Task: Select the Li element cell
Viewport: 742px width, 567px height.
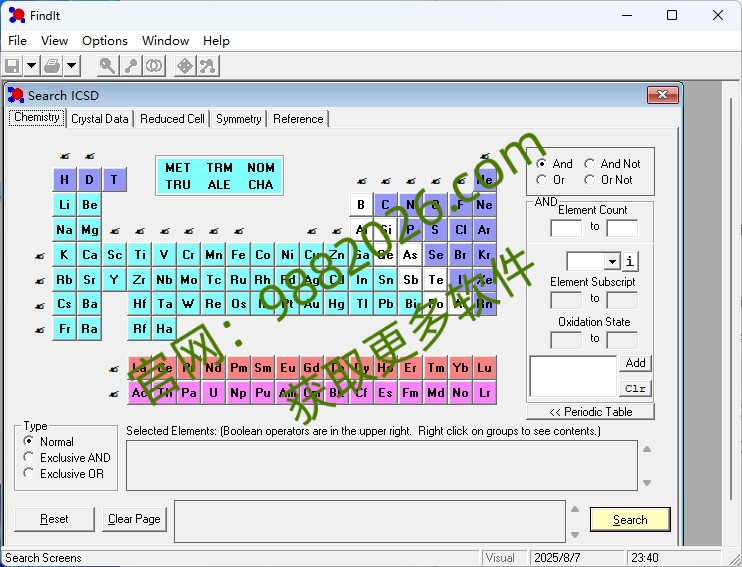Action: (x=65, y=205)
